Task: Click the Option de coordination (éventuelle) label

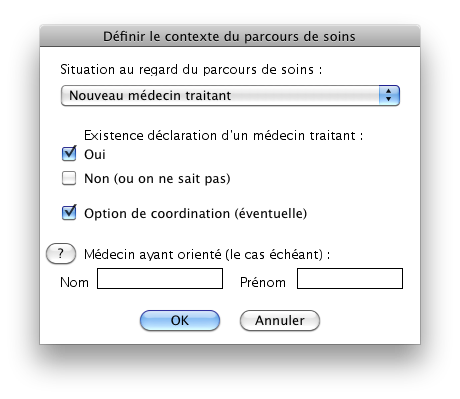Action: point(195,213)
